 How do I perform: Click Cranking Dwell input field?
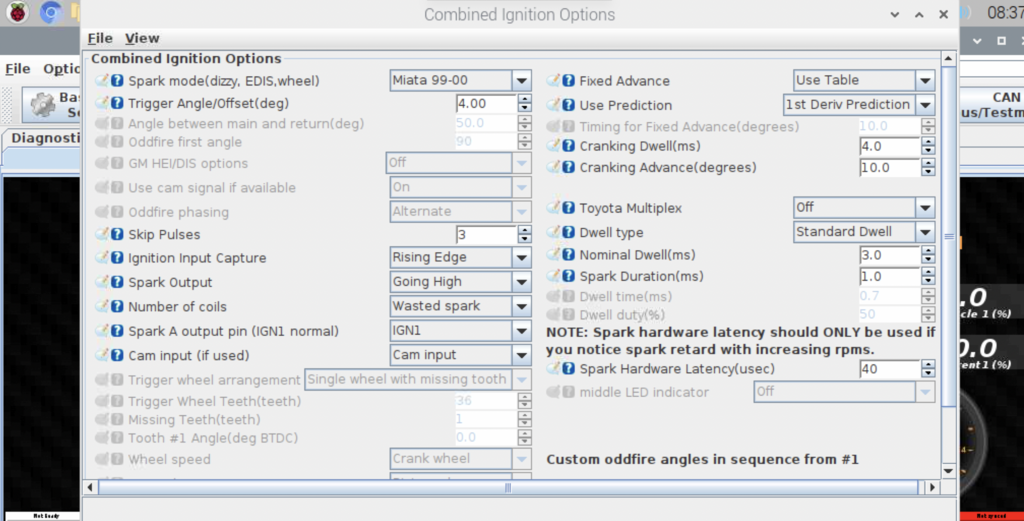click(890, 146)
